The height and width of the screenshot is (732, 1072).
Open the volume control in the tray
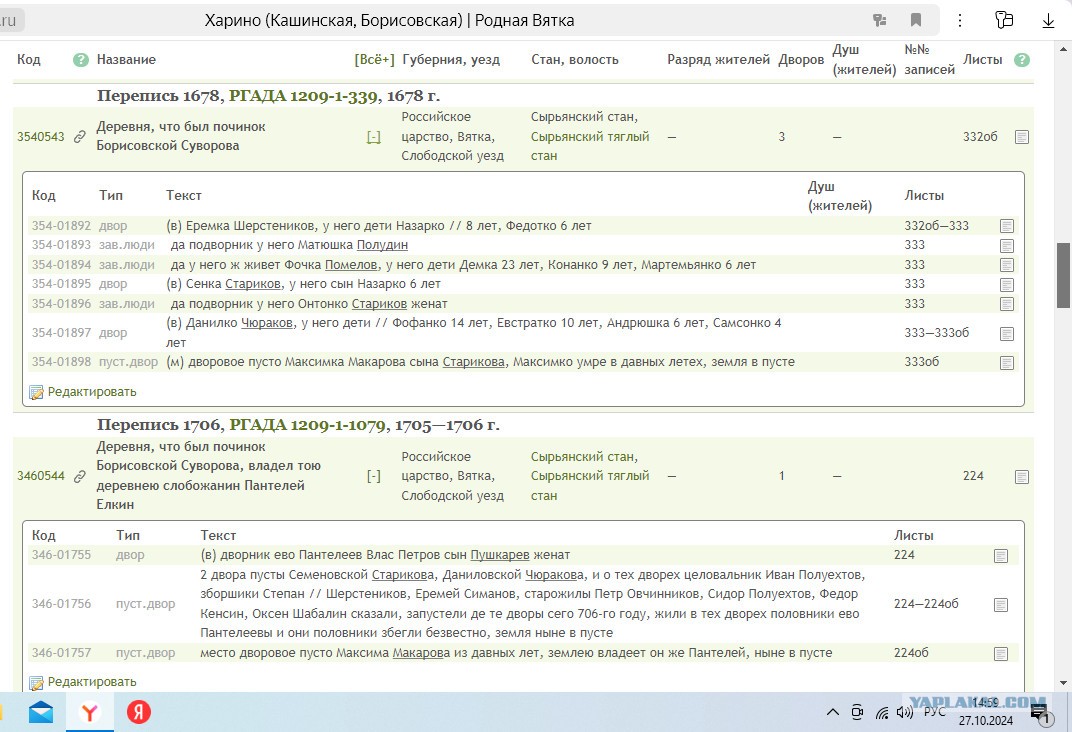coord(904,713)
